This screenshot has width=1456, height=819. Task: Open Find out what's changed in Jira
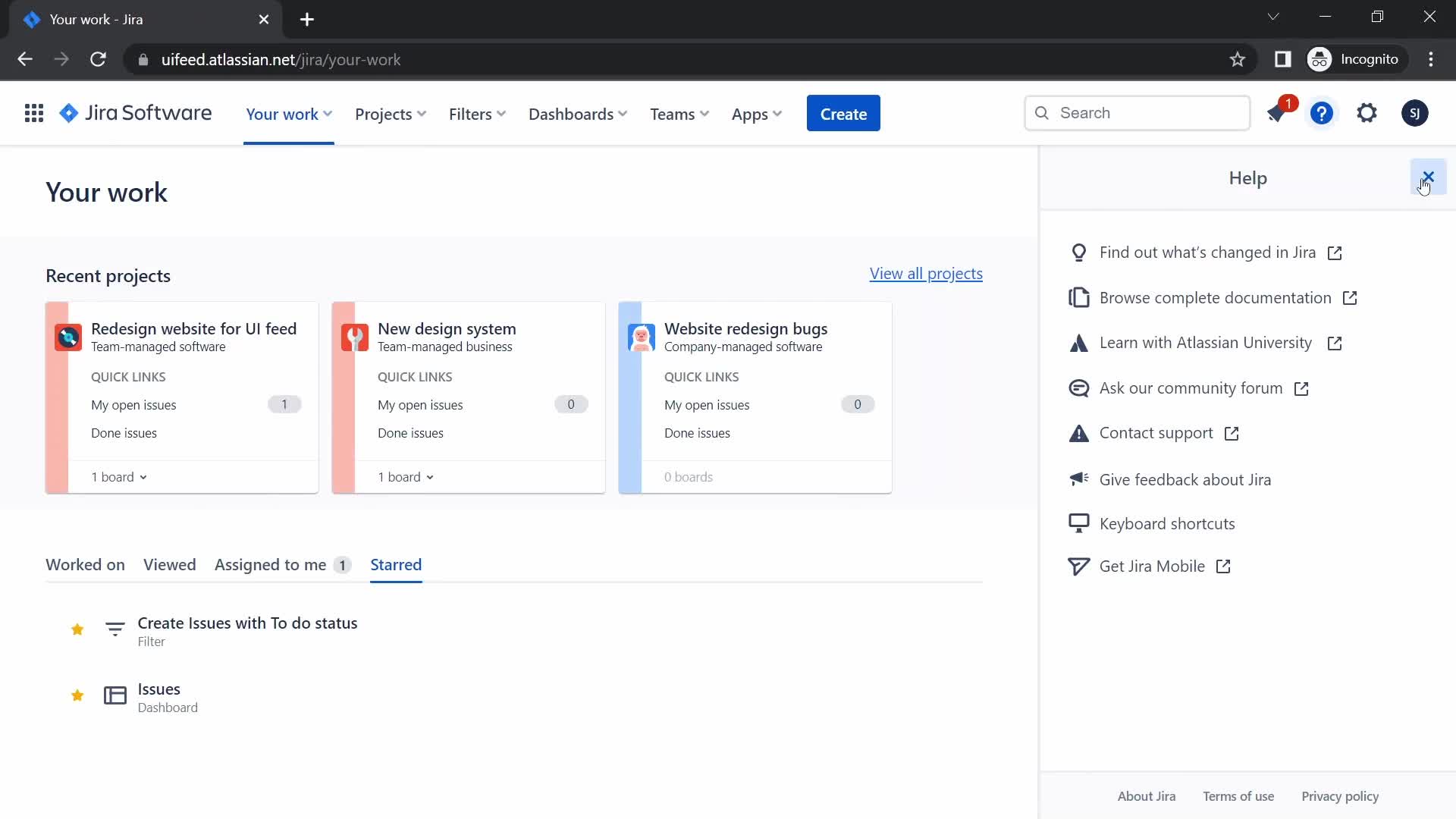pos(1207,253)
